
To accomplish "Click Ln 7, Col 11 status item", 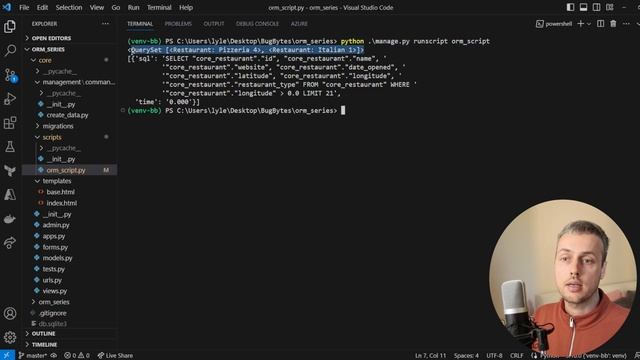I will pyautogui.click(x=431, y=356).
